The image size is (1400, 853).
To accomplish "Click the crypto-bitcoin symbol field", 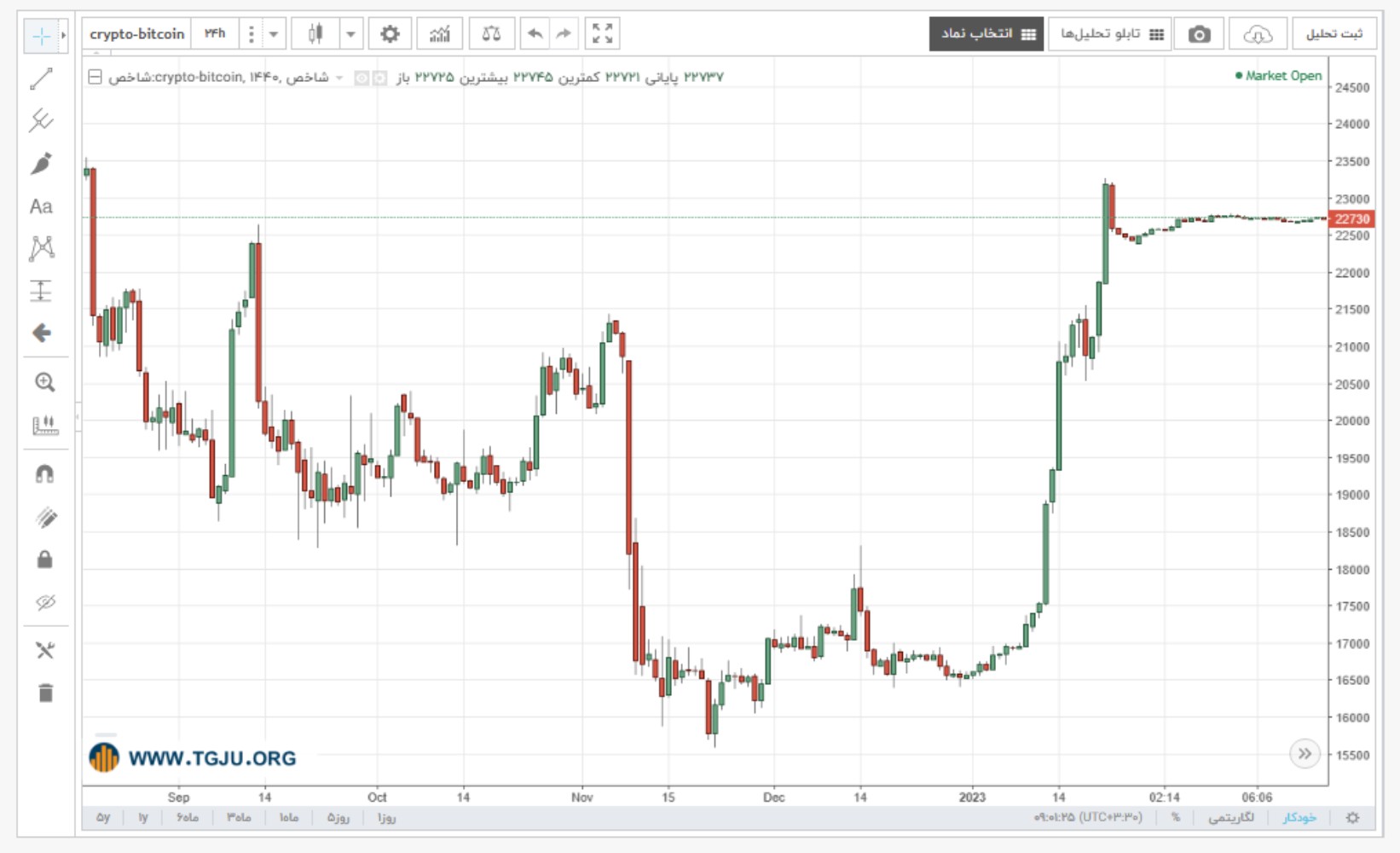I will (137, 34).
